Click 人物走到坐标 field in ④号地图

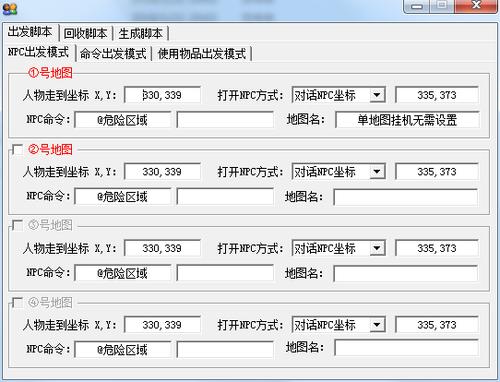(162, 325)
